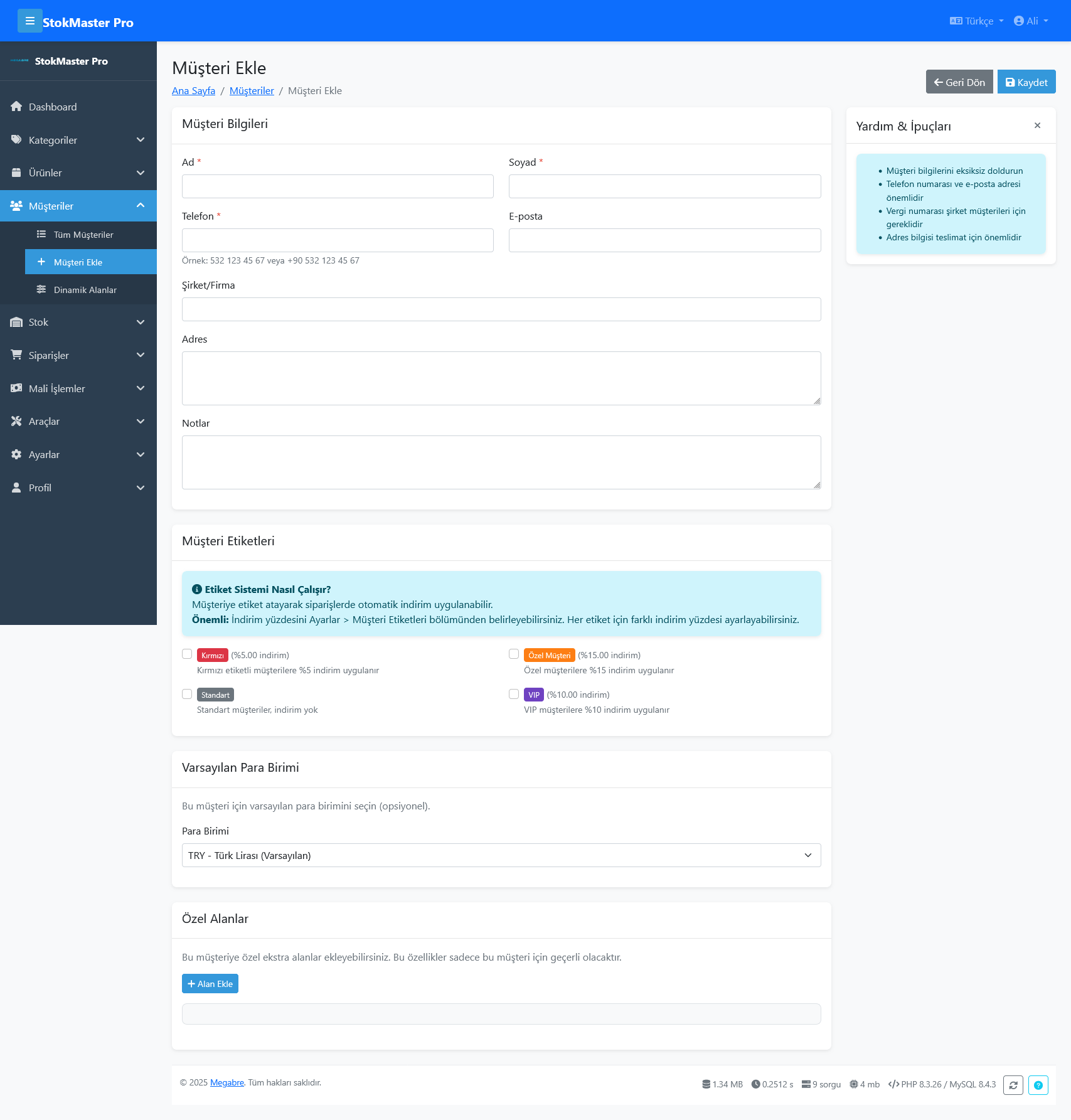The image size is (1071, 1120).
Task: Click the refresh icon in the footer
Action: (x=1014, y=1084)
